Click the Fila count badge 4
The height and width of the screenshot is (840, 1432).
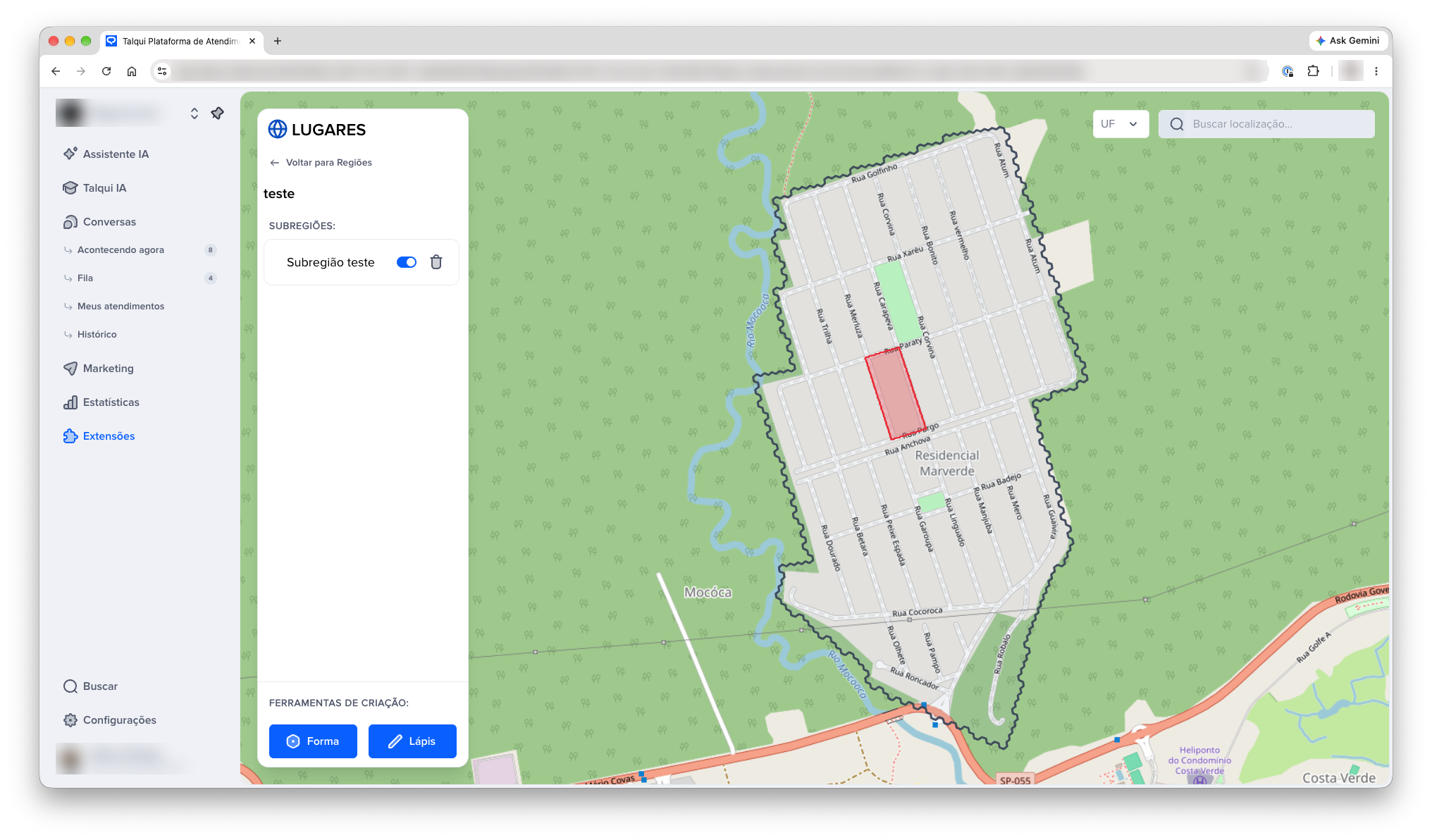210,278
